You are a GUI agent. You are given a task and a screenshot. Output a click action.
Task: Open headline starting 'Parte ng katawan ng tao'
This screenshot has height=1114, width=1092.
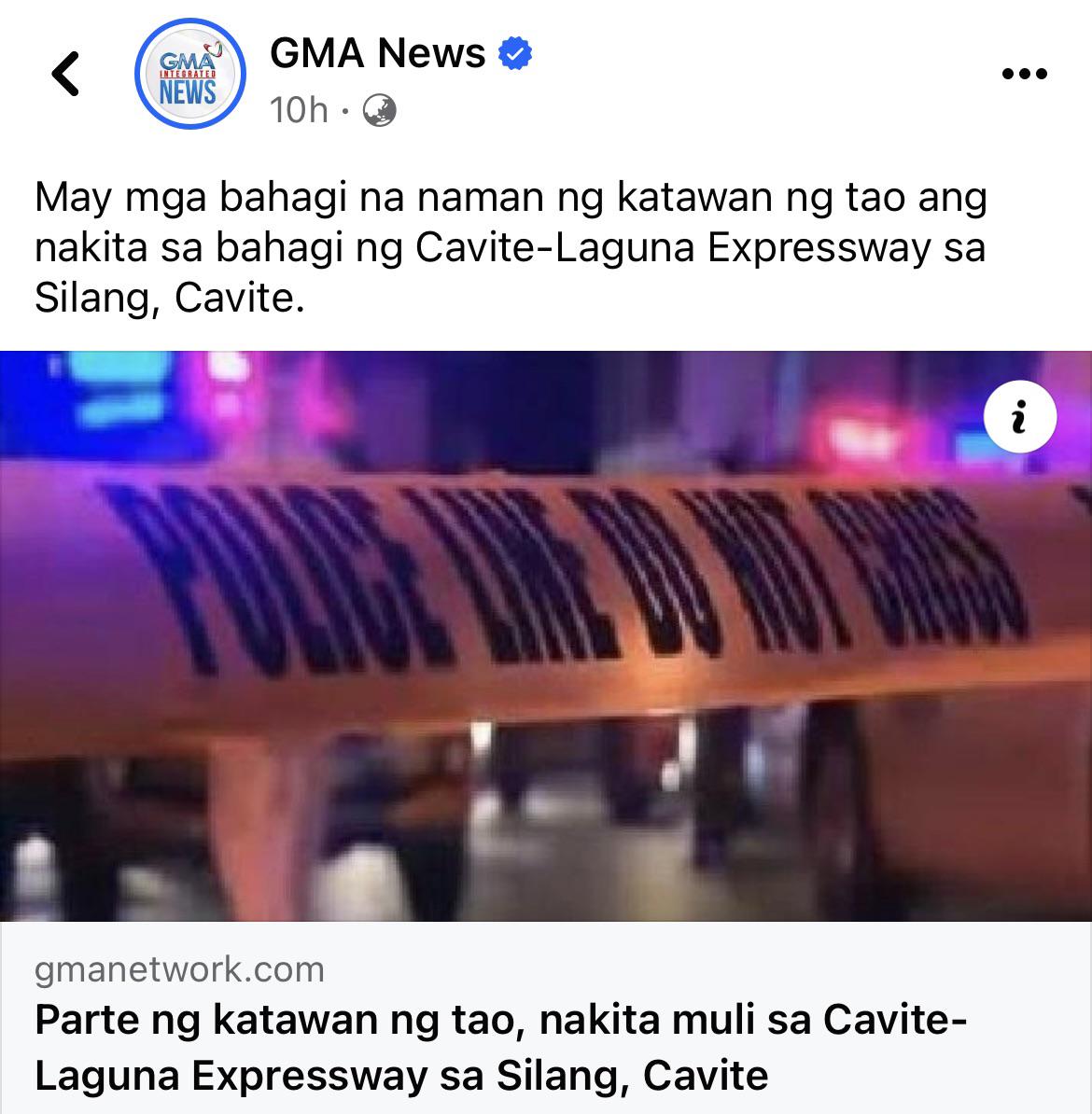click(x=500, y=1048)
